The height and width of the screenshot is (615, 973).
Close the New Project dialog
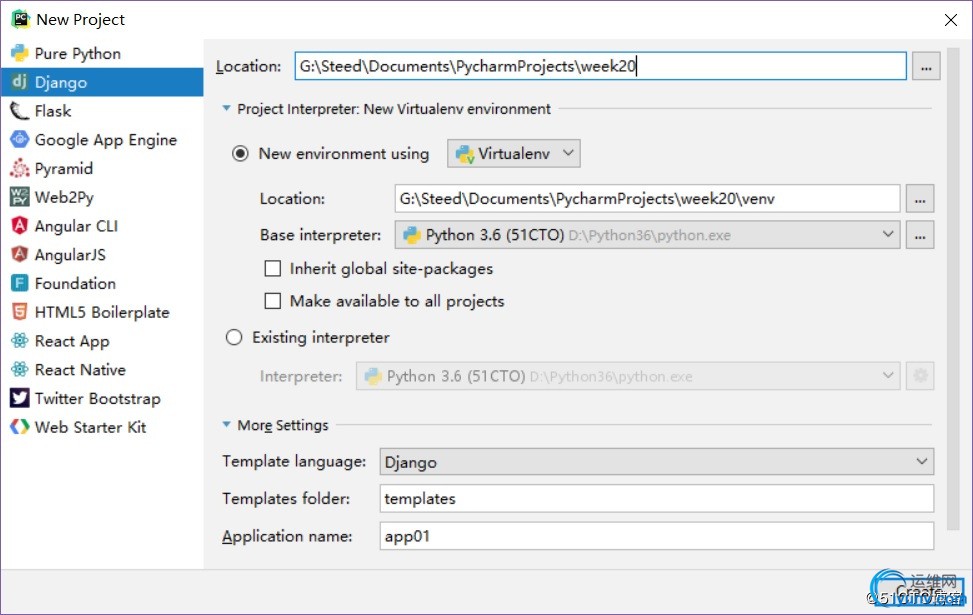pos(951,20)
